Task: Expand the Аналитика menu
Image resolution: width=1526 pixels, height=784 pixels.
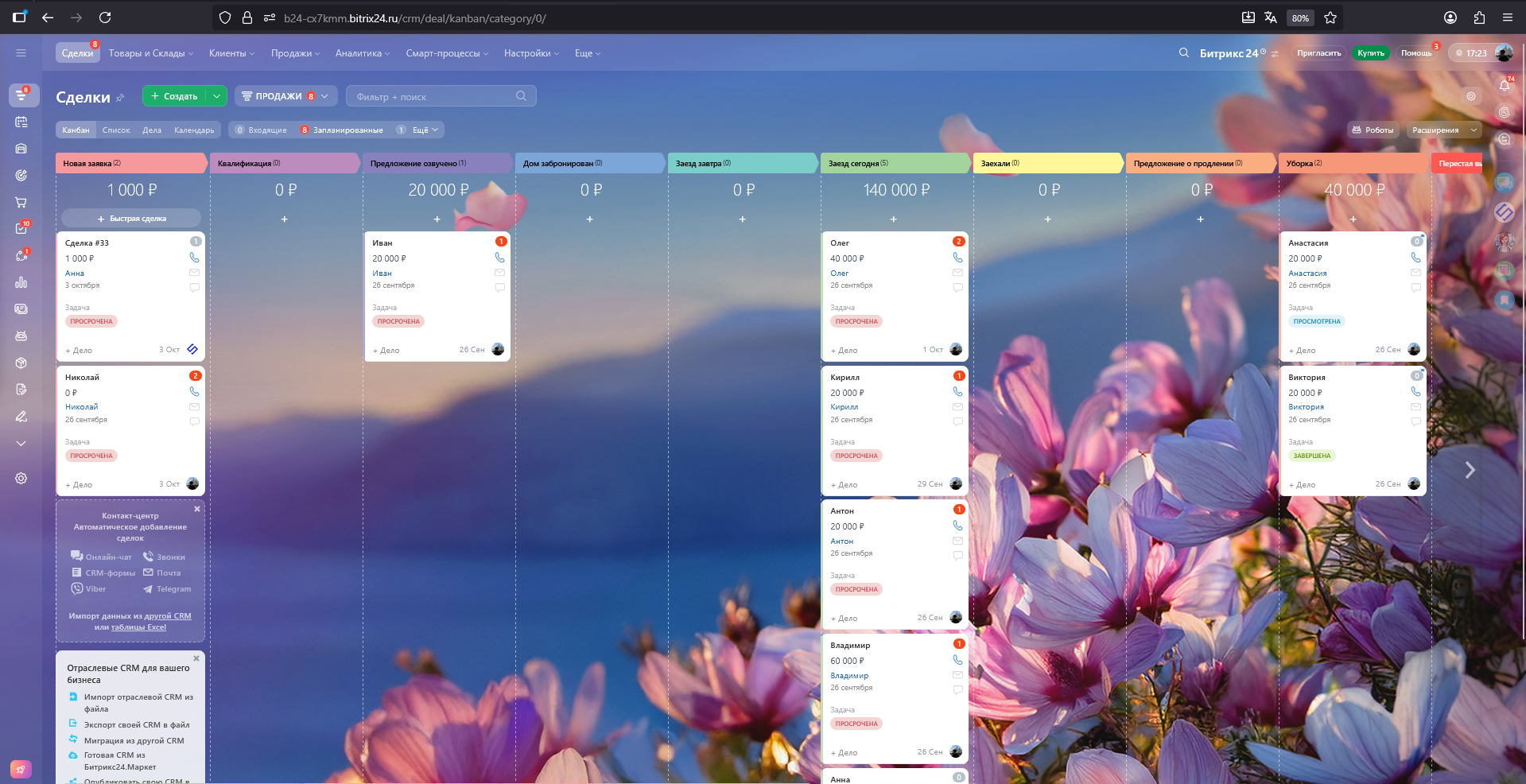Action: (363, 53)
